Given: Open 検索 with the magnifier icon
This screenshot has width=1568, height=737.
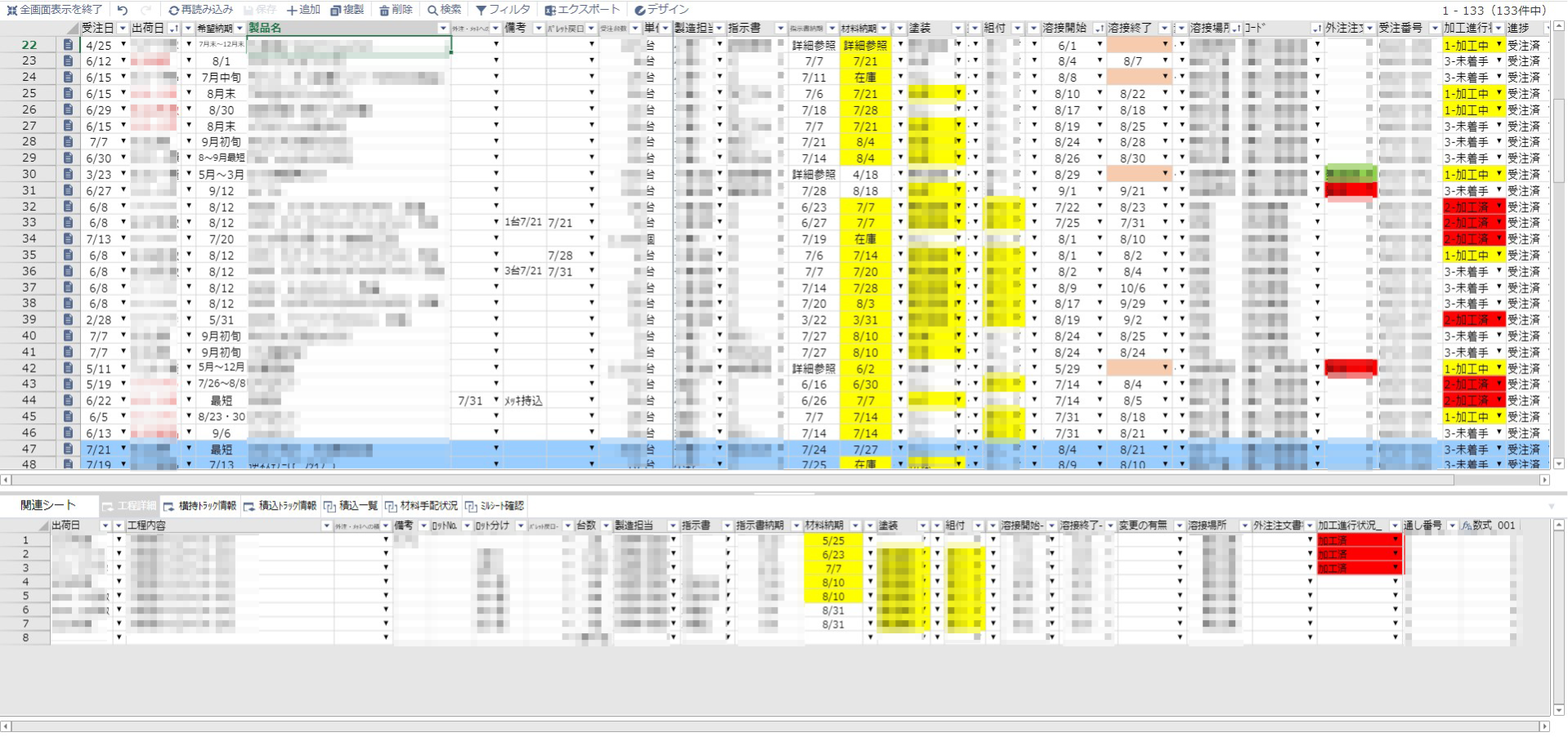Looking at the screenshot, I should point(432,10).
